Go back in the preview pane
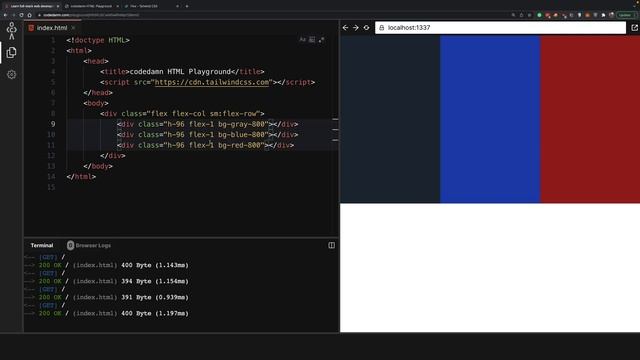Viewport: 640px width, 360px height. (x=345, y=28)
